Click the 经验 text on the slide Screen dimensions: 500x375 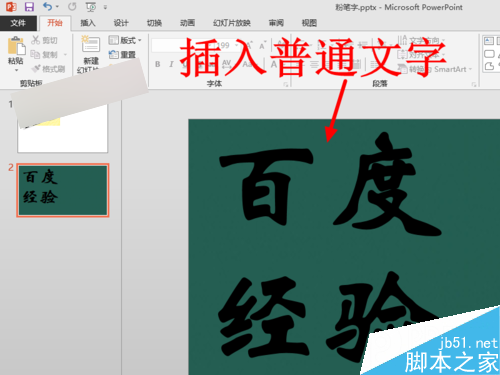(328, 317)
